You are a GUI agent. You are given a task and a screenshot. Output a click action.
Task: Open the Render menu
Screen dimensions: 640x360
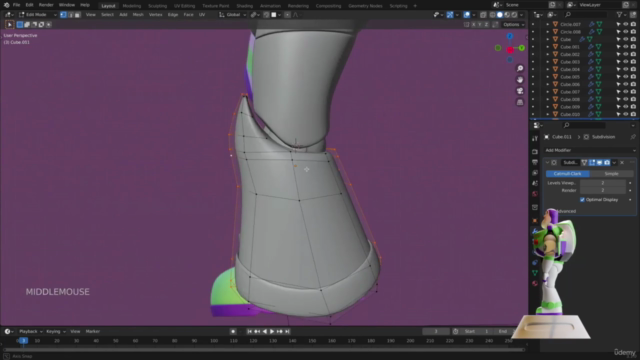[46, 5]
